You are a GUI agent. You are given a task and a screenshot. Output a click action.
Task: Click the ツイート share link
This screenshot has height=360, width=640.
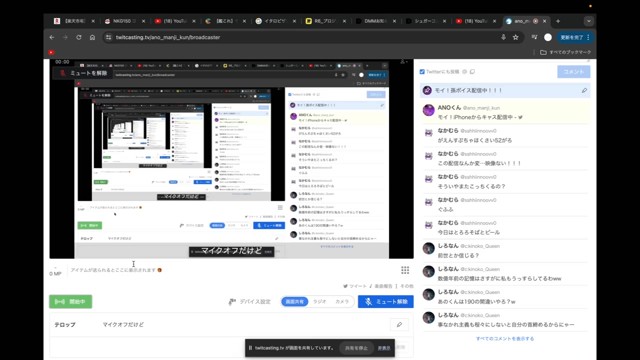tap(355, 286)
